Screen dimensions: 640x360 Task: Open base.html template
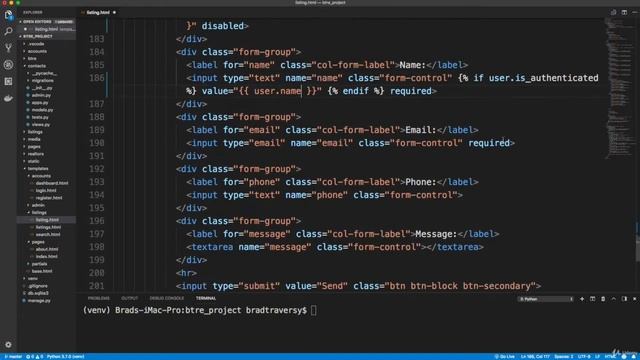pos(42,271)
